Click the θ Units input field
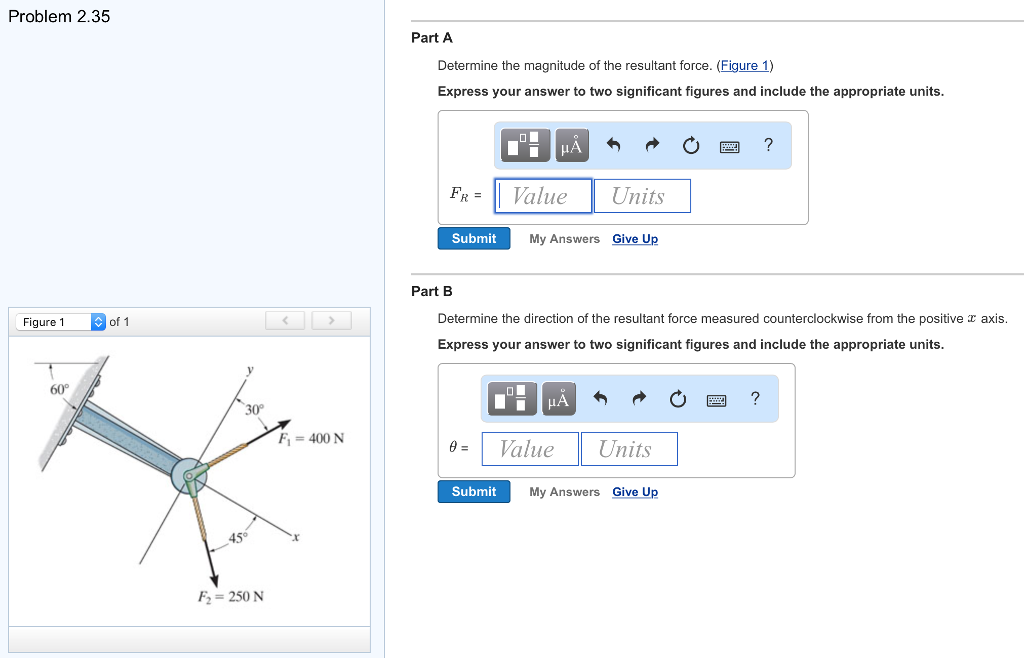Viewport: 1024px width, 658px height. click(x=629, y=449)
